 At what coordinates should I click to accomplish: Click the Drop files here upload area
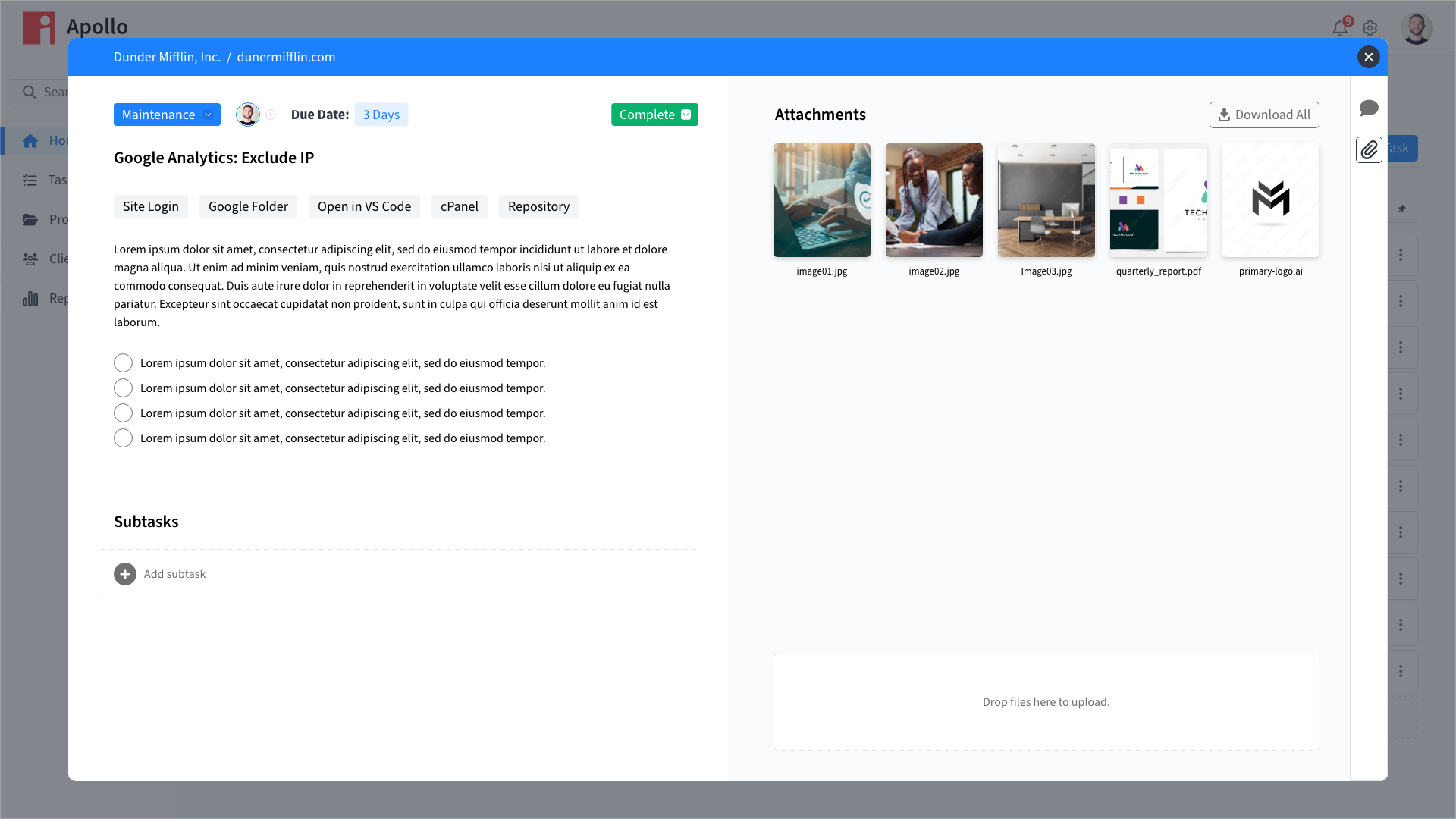pos(1046,702)
